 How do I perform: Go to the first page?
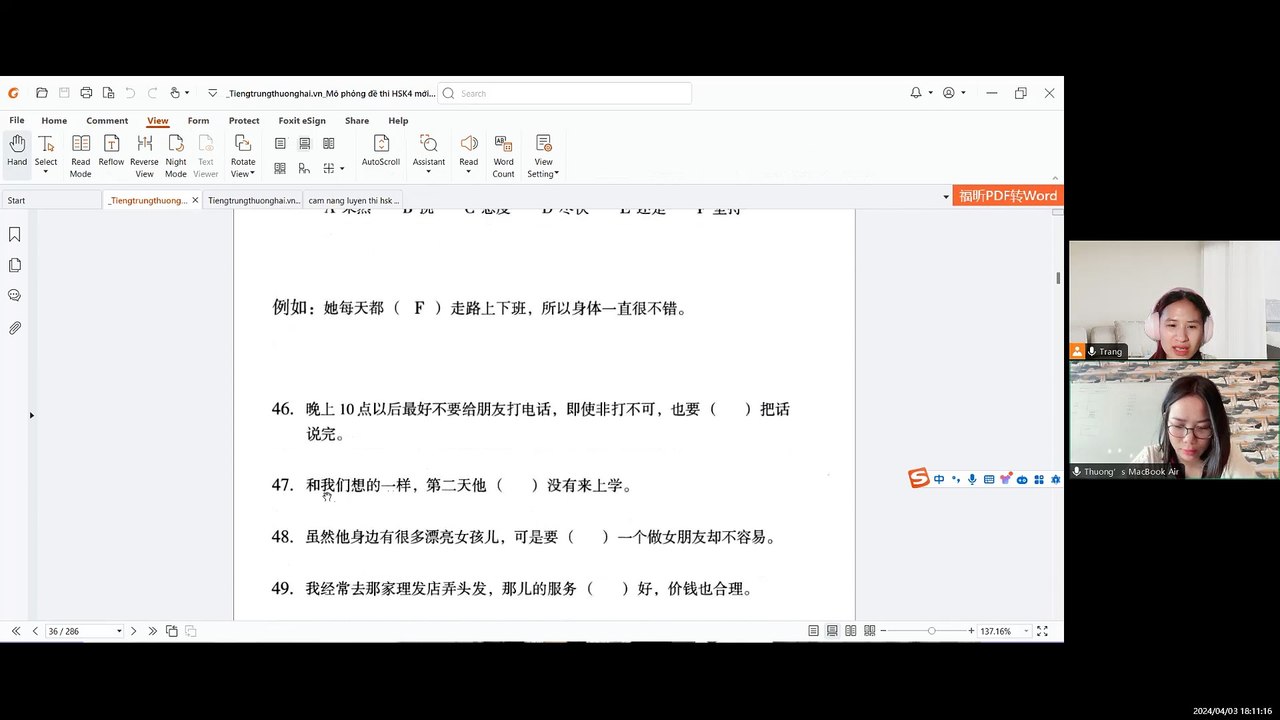click(x=16, y=631)
